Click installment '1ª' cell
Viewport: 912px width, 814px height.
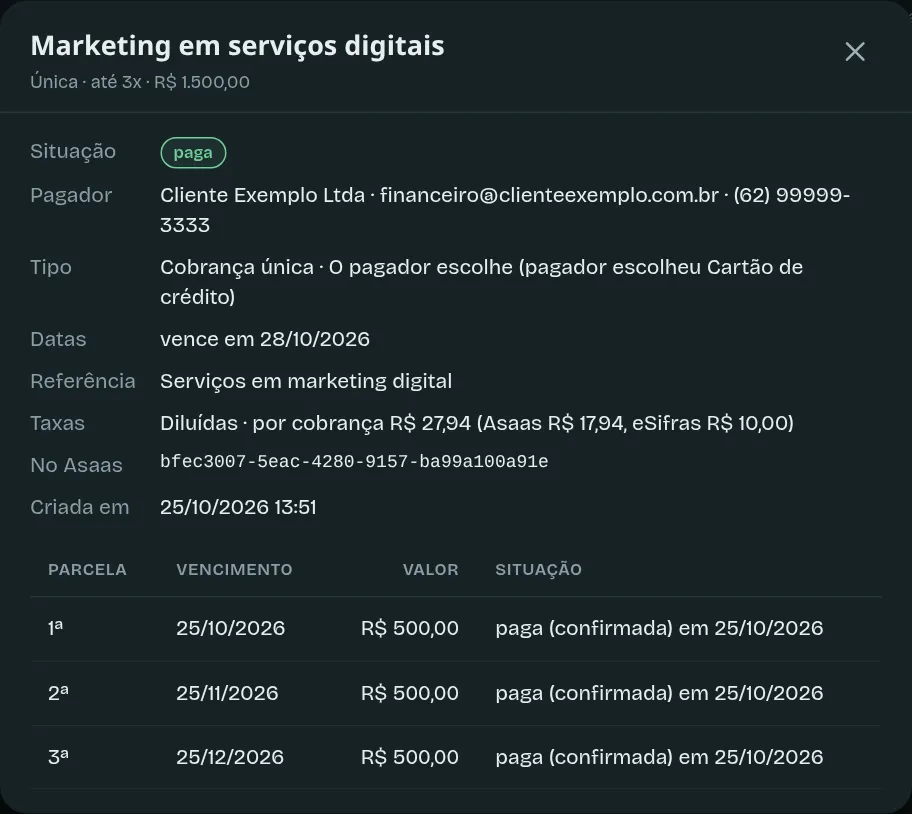click(x=55, y=628)
